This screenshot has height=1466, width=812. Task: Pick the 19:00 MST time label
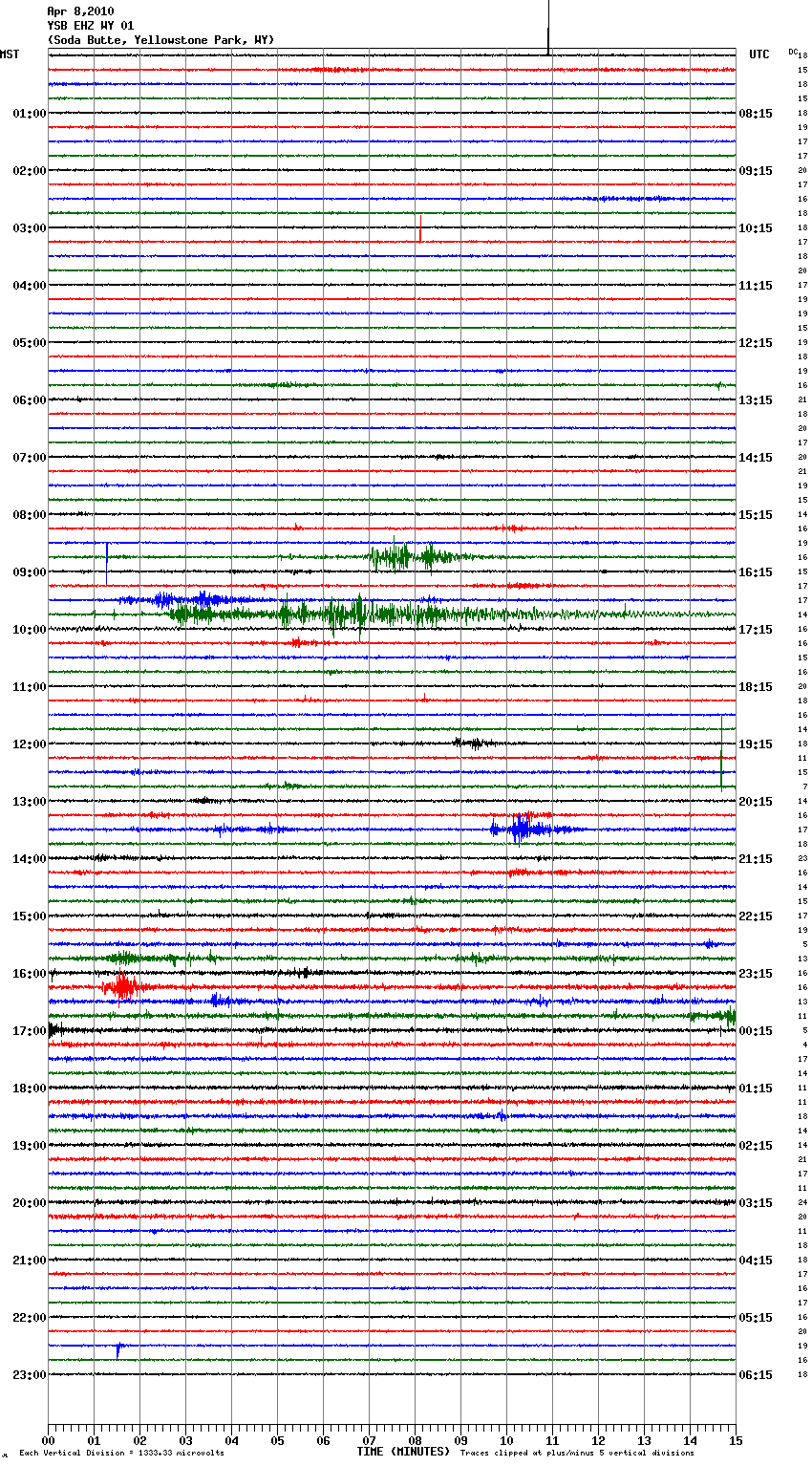pyautogui.click(x=30, y=1146)
